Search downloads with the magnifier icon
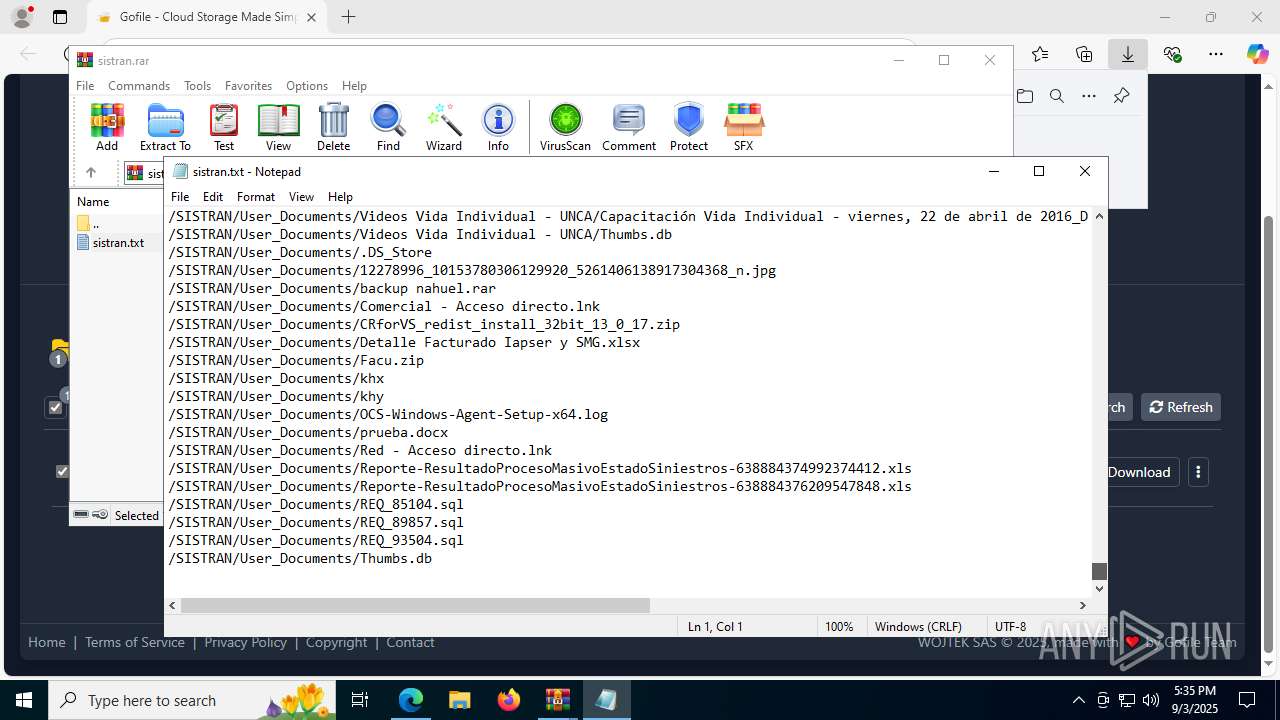 1057,96
